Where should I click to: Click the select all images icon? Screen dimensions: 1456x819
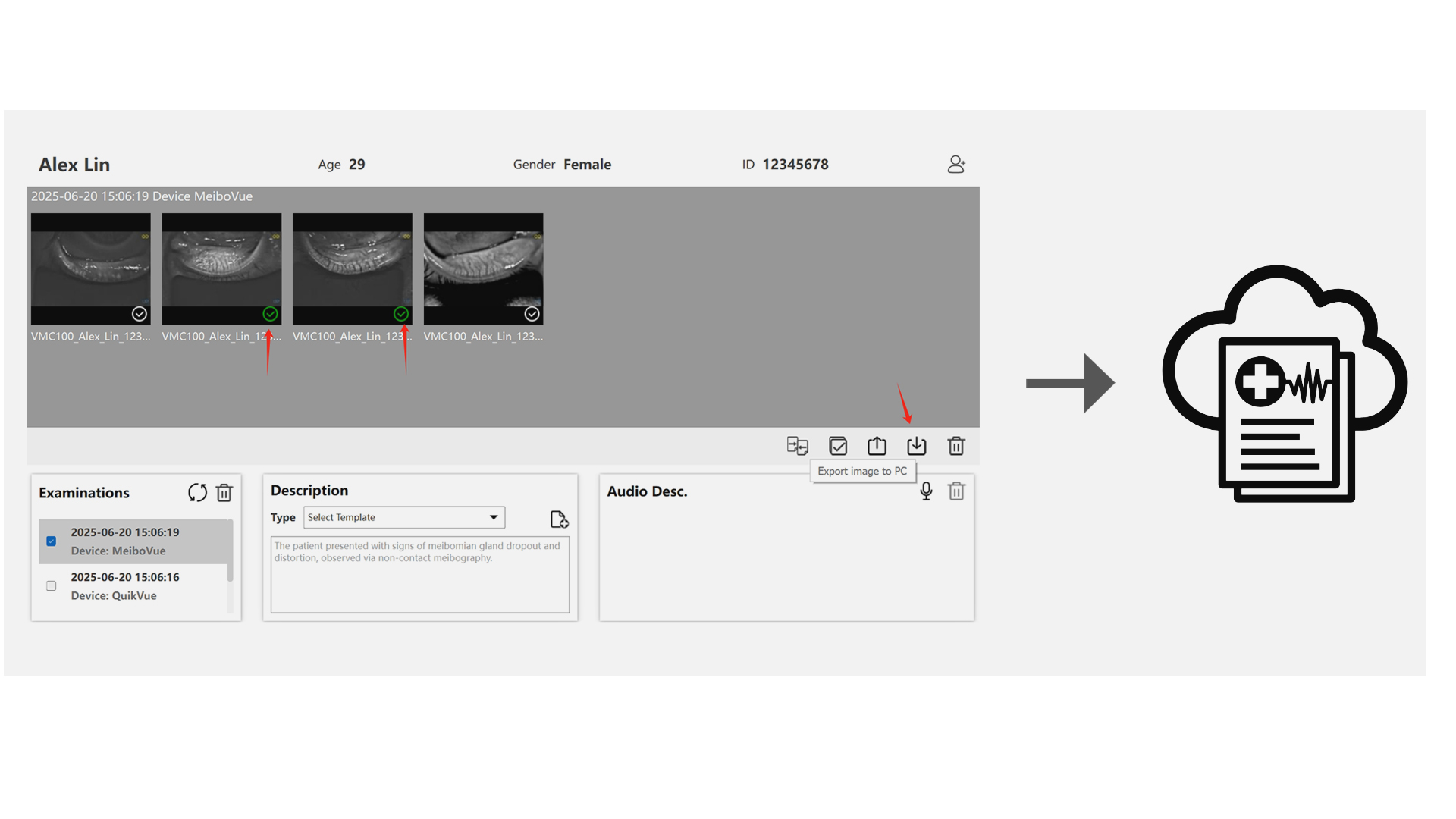(837, 446)
